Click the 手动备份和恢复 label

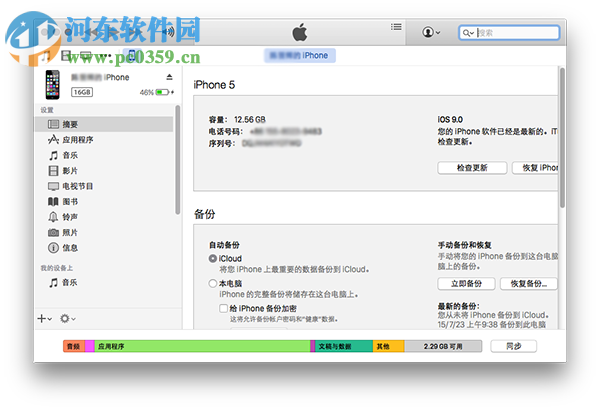465,245
